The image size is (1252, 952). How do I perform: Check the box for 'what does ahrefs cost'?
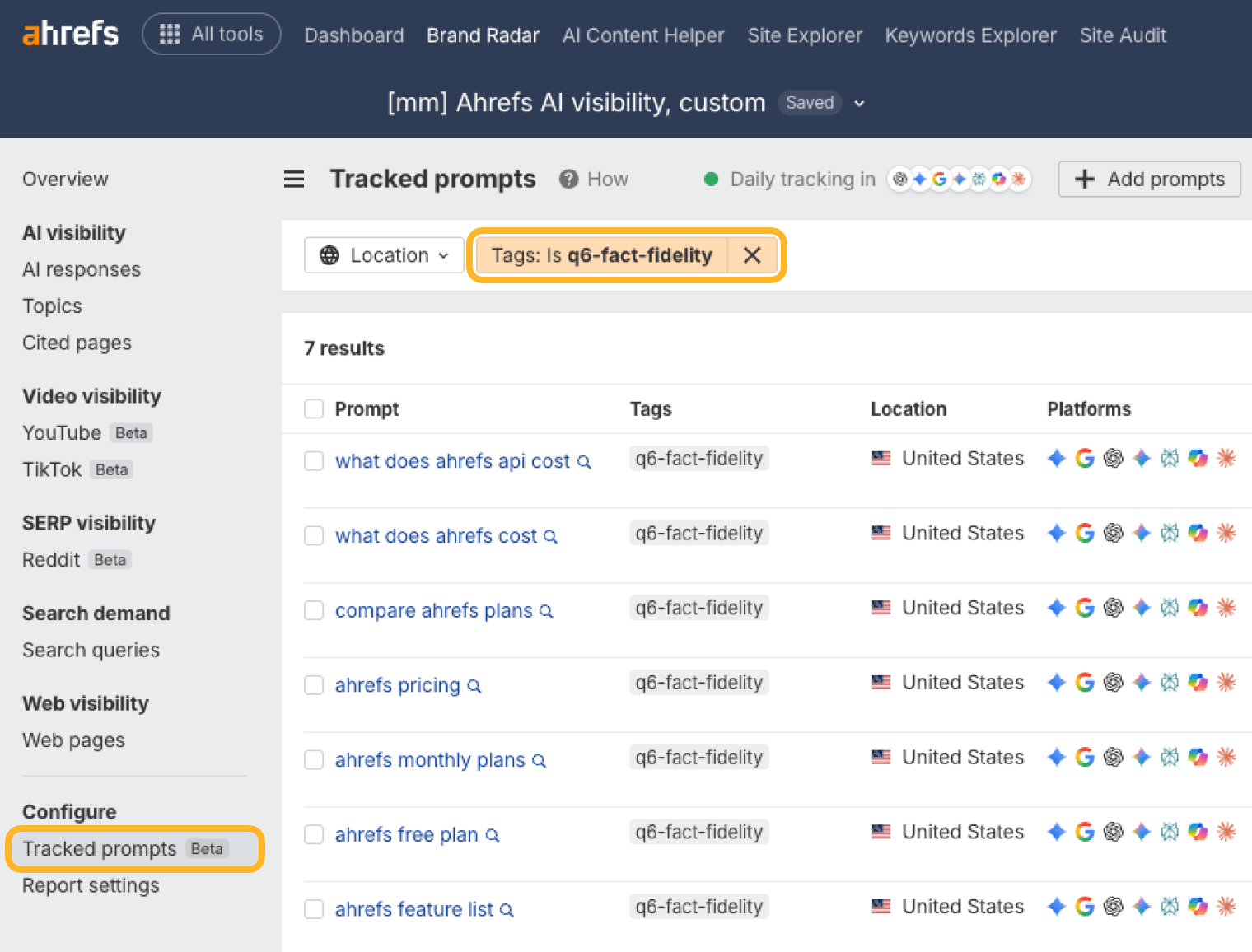click(x=314, y=535)
